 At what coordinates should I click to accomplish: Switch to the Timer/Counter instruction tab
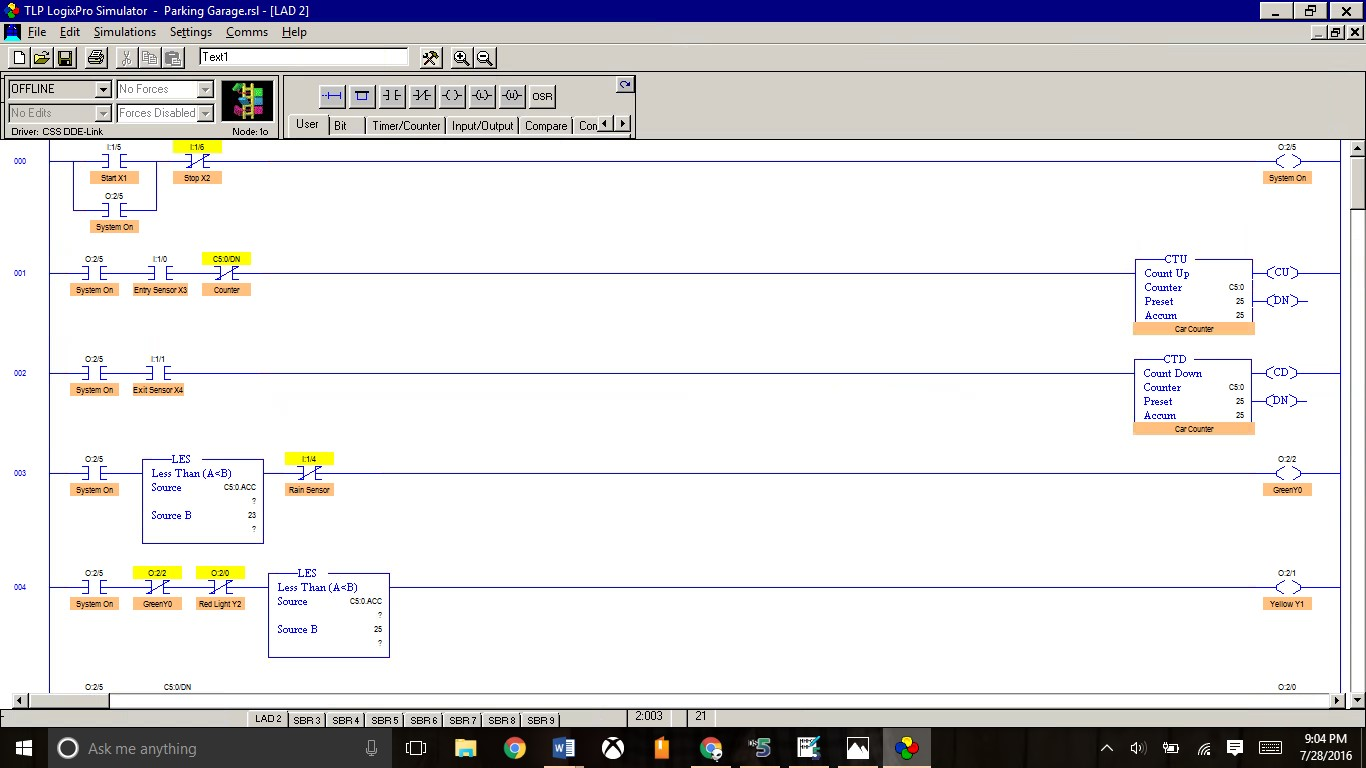405,125
